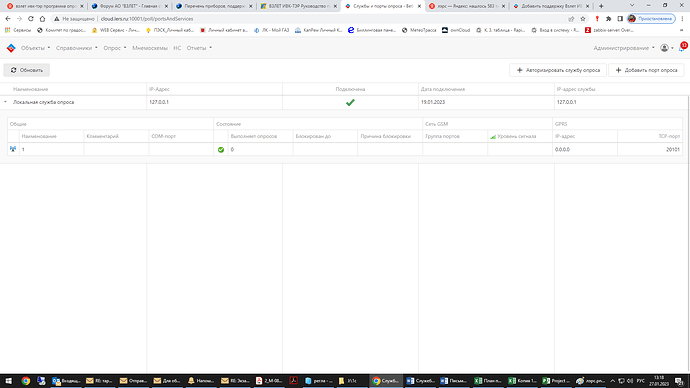
Task: Open the Chrome extensions puzzle icon
Action: point(609,19)
